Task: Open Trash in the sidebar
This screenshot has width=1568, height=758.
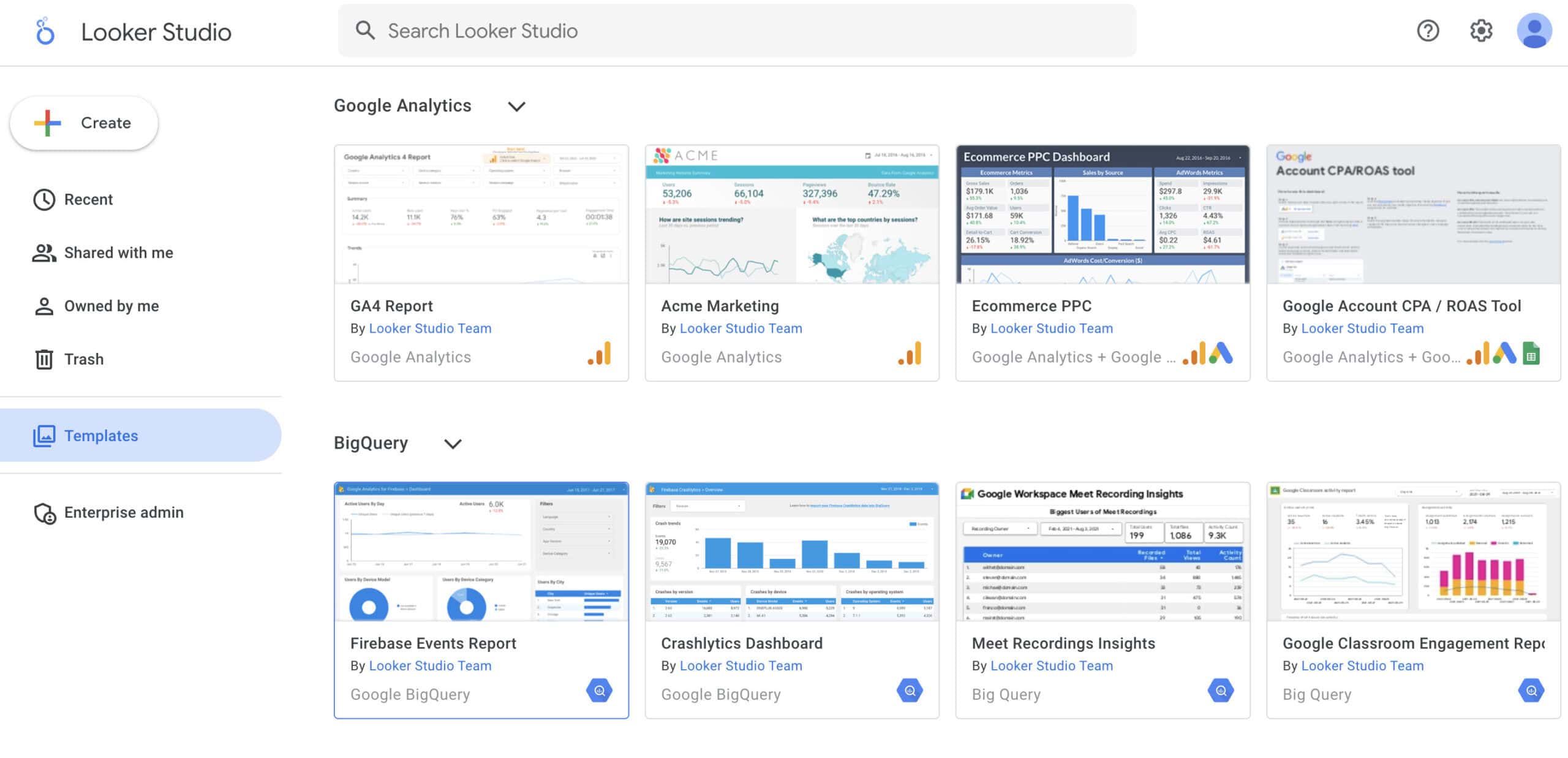Action: 141,359
